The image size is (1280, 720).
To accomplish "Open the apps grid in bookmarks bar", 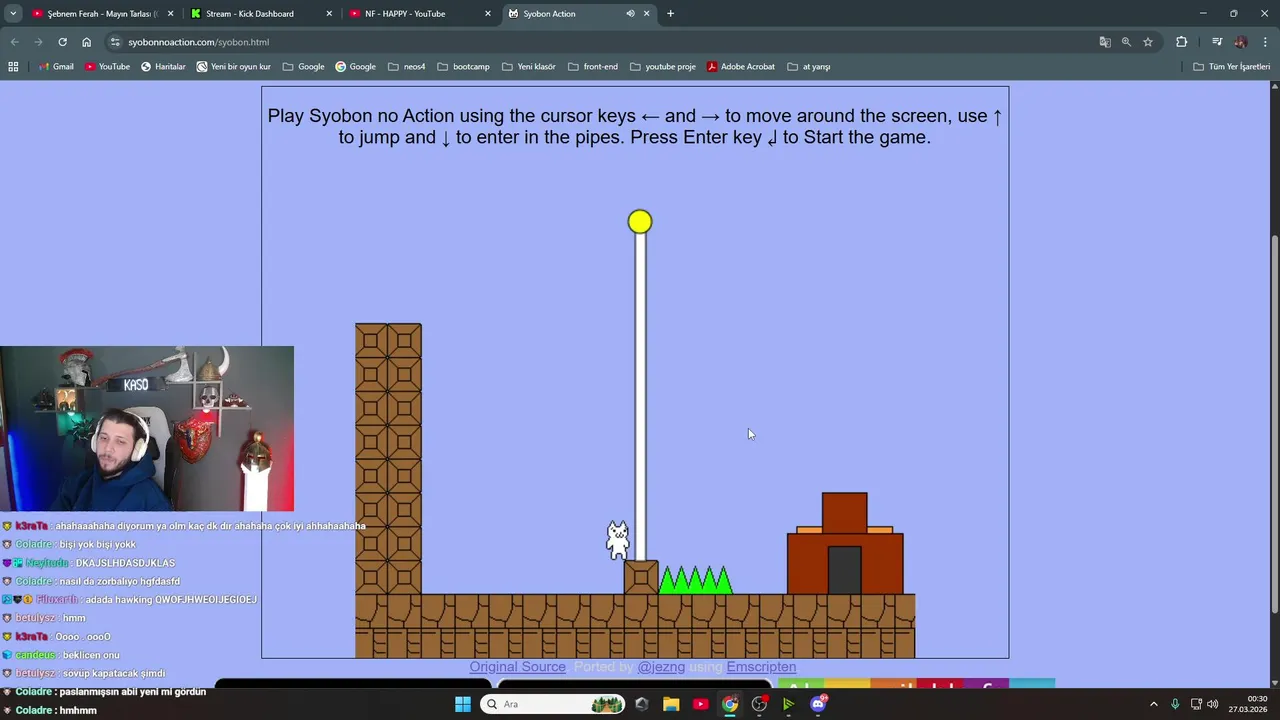I will [13, 67].
